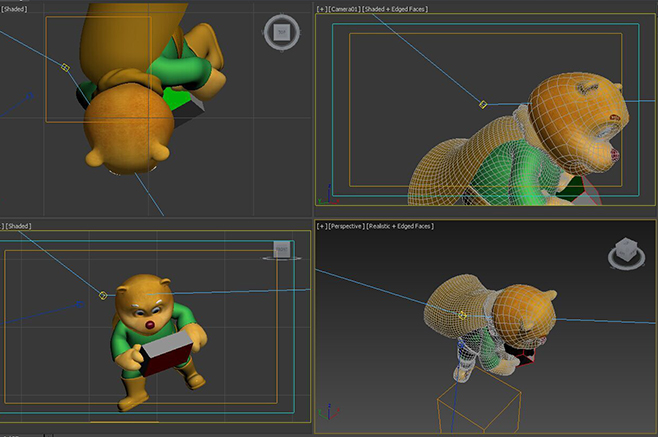Select the blue camera helper in Front viewport
658x437 pixels.
coord(80,304)
